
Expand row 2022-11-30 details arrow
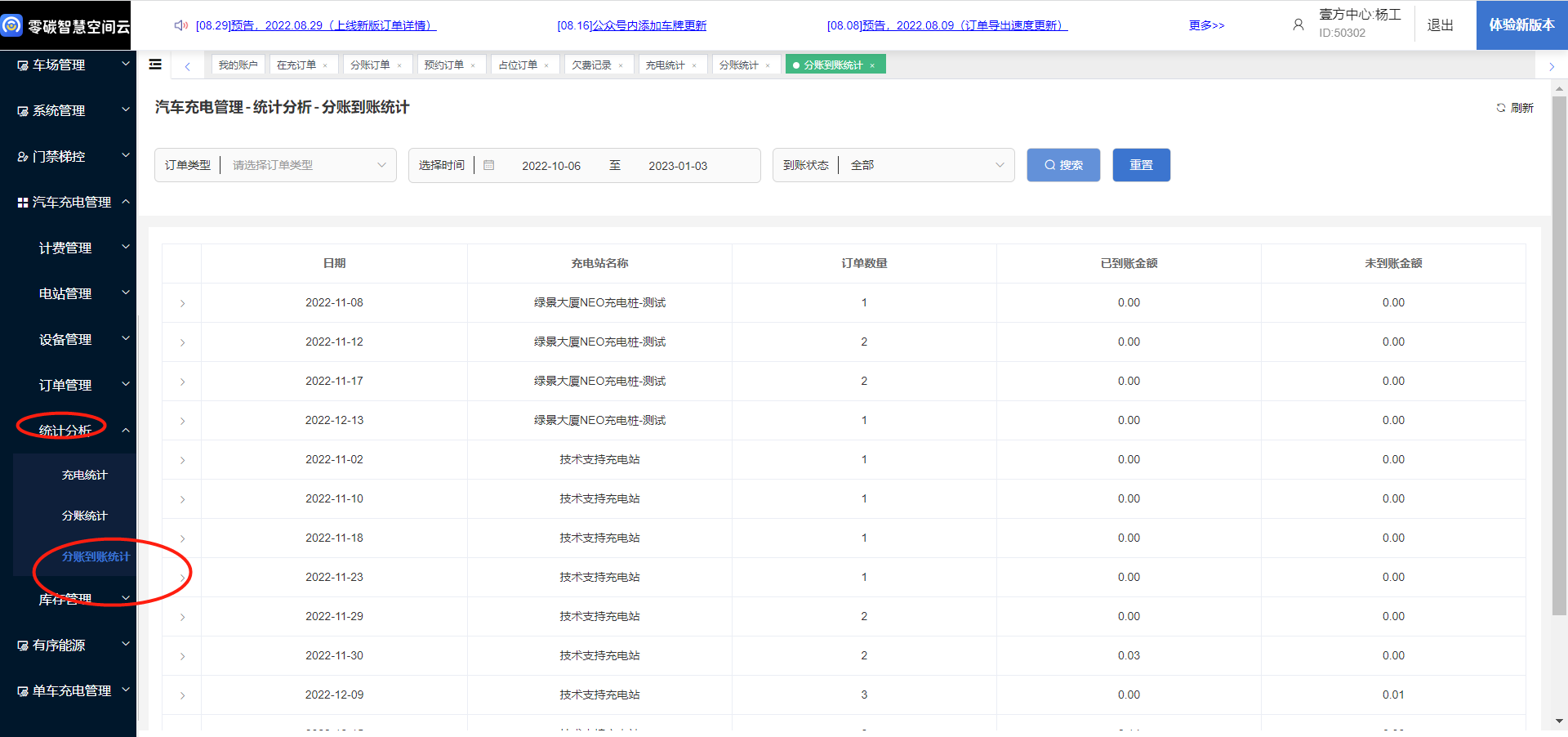click(x=182, y=656)
